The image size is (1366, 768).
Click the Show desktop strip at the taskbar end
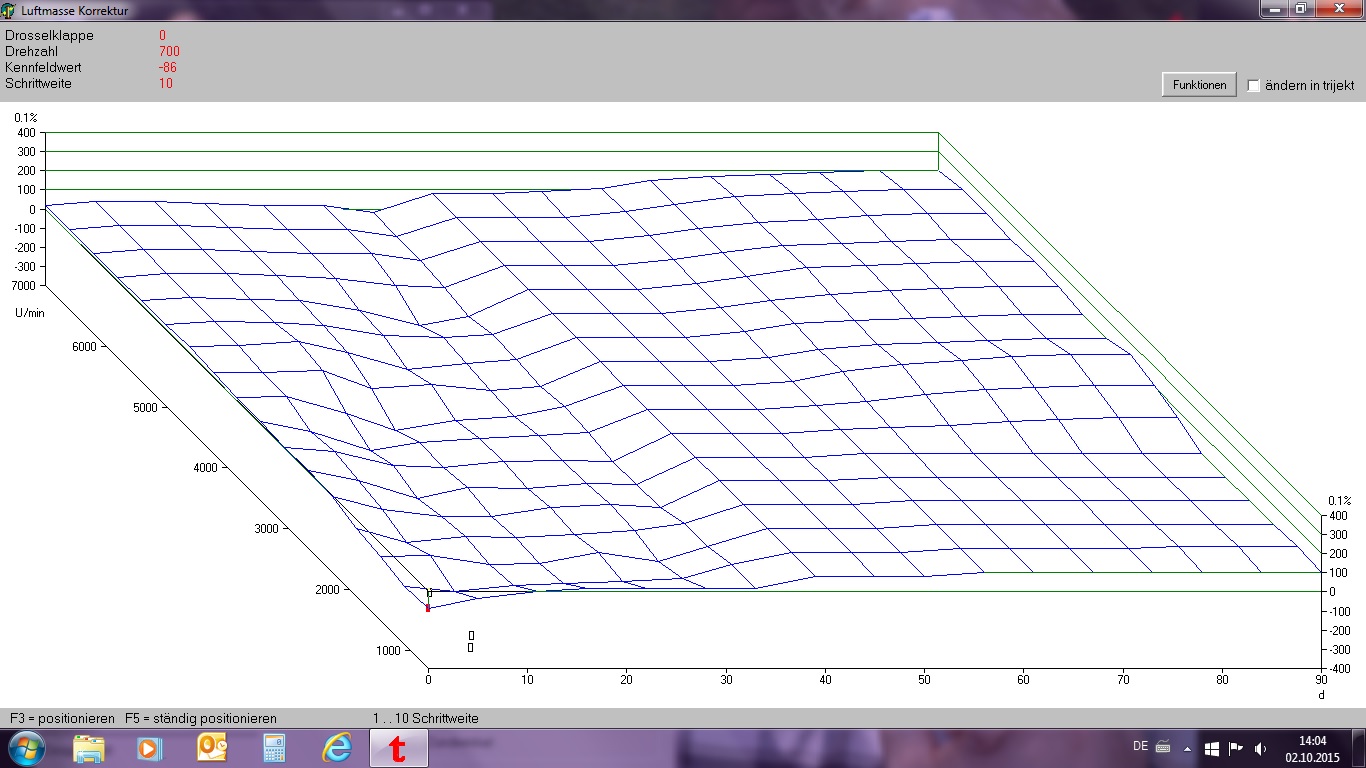coord(1360,748)
